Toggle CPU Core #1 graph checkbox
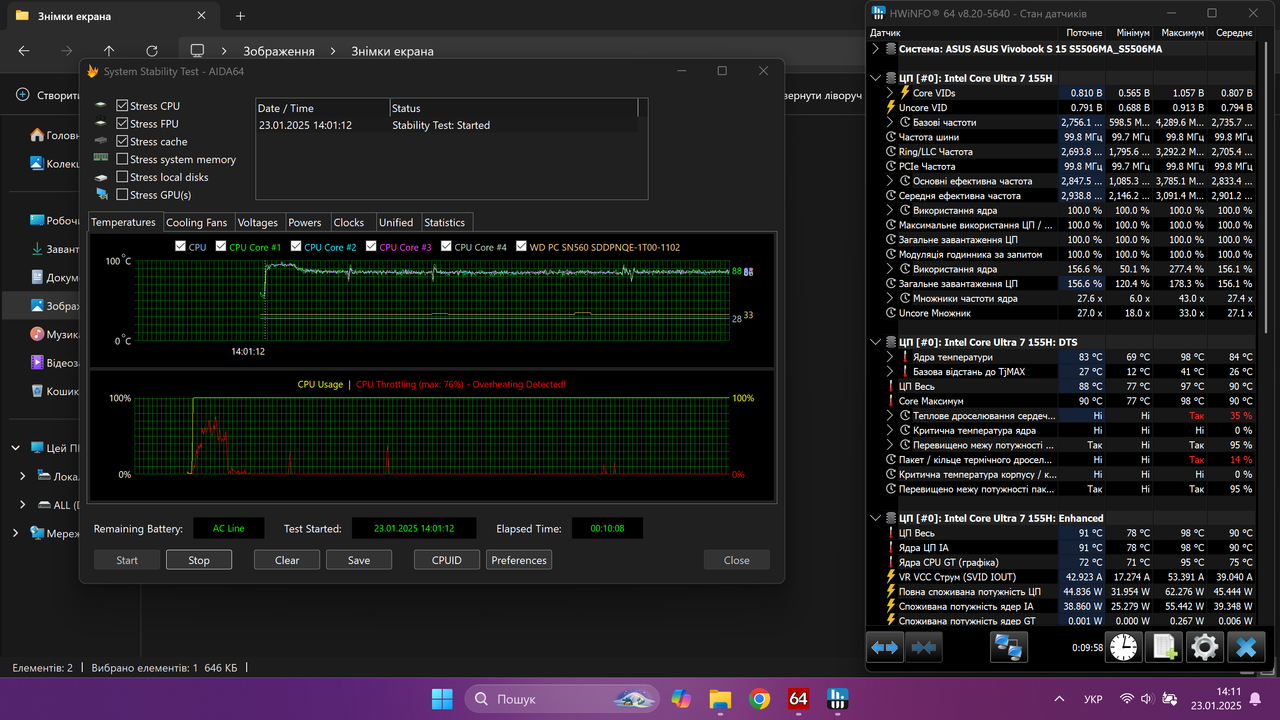Screen dimensions: 1280x720 pos(221,246)
